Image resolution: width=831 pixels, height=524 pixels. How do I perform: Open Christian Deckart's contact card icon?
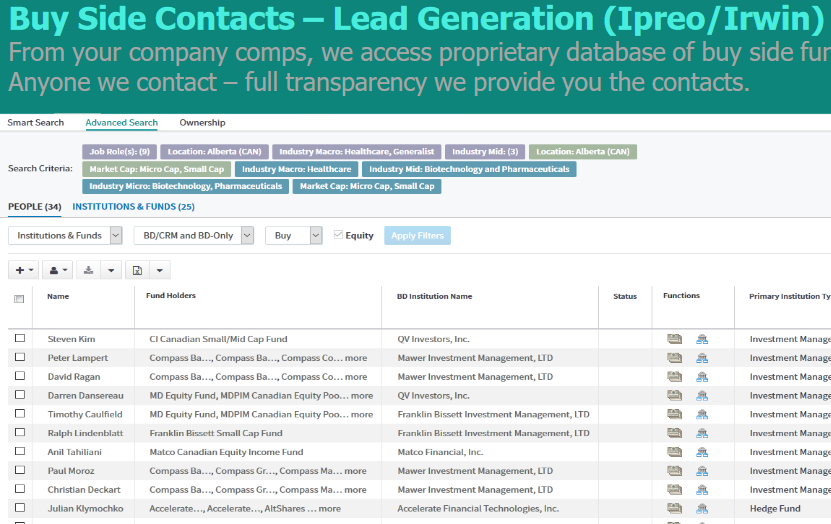coord(674,490)
